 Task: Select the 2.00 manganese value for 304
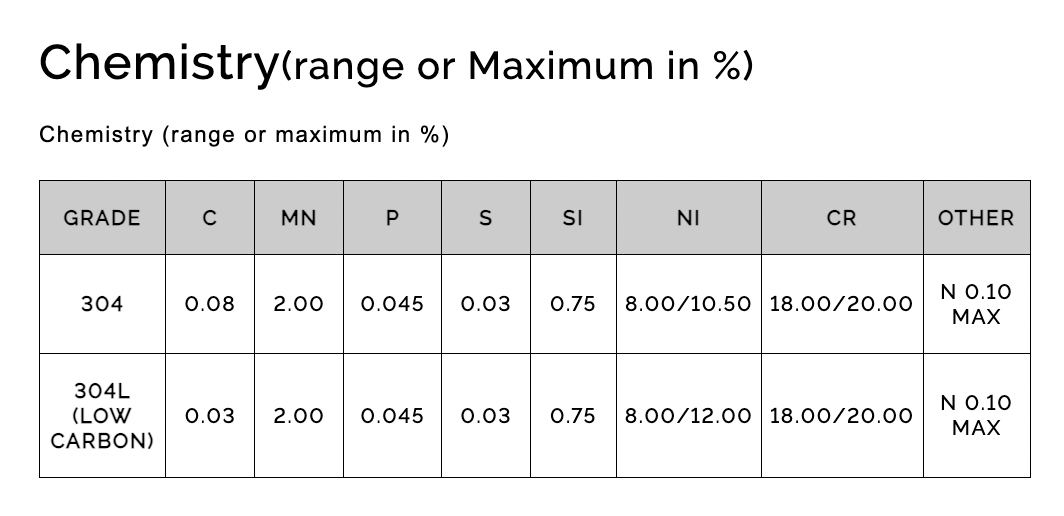pos(298,304)
